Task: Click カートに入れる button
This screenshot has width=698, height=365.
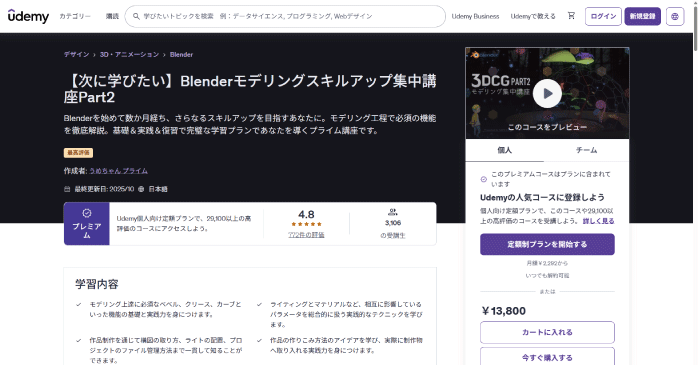Action: point(547,332)
